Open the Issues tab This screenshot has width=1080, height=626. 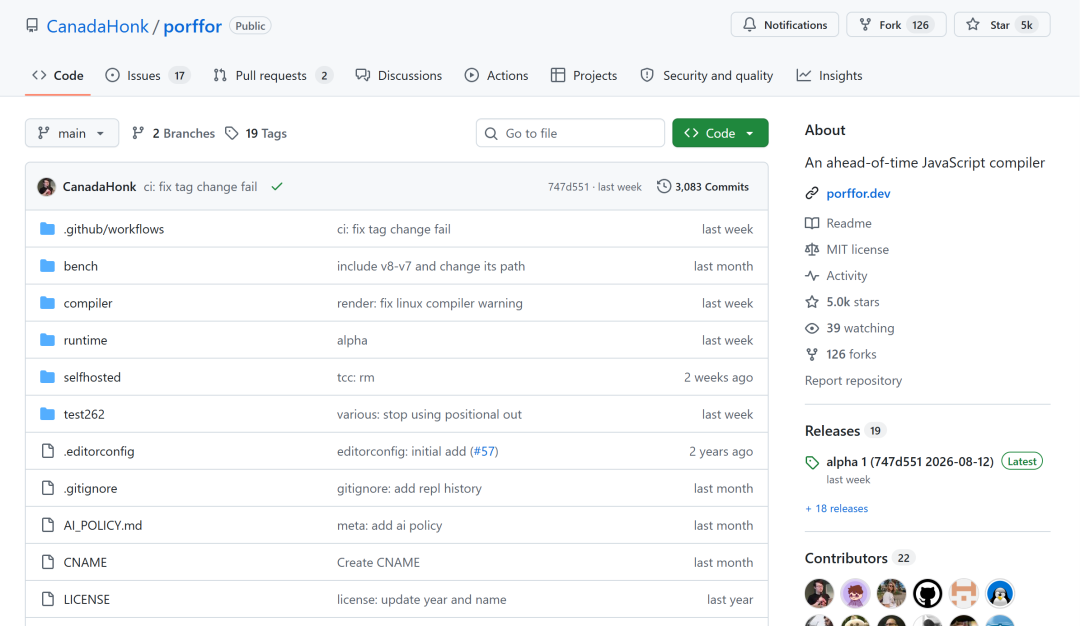tap(147, 76)
